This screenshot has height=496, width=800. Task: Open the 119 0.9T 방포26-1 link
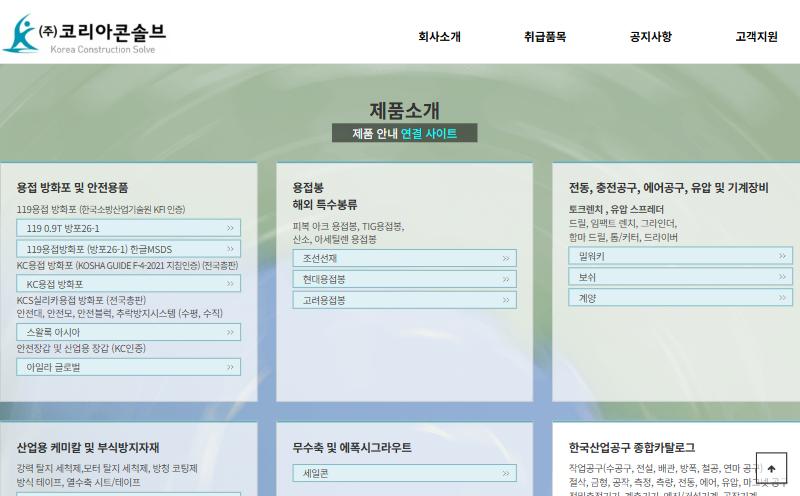129,228
